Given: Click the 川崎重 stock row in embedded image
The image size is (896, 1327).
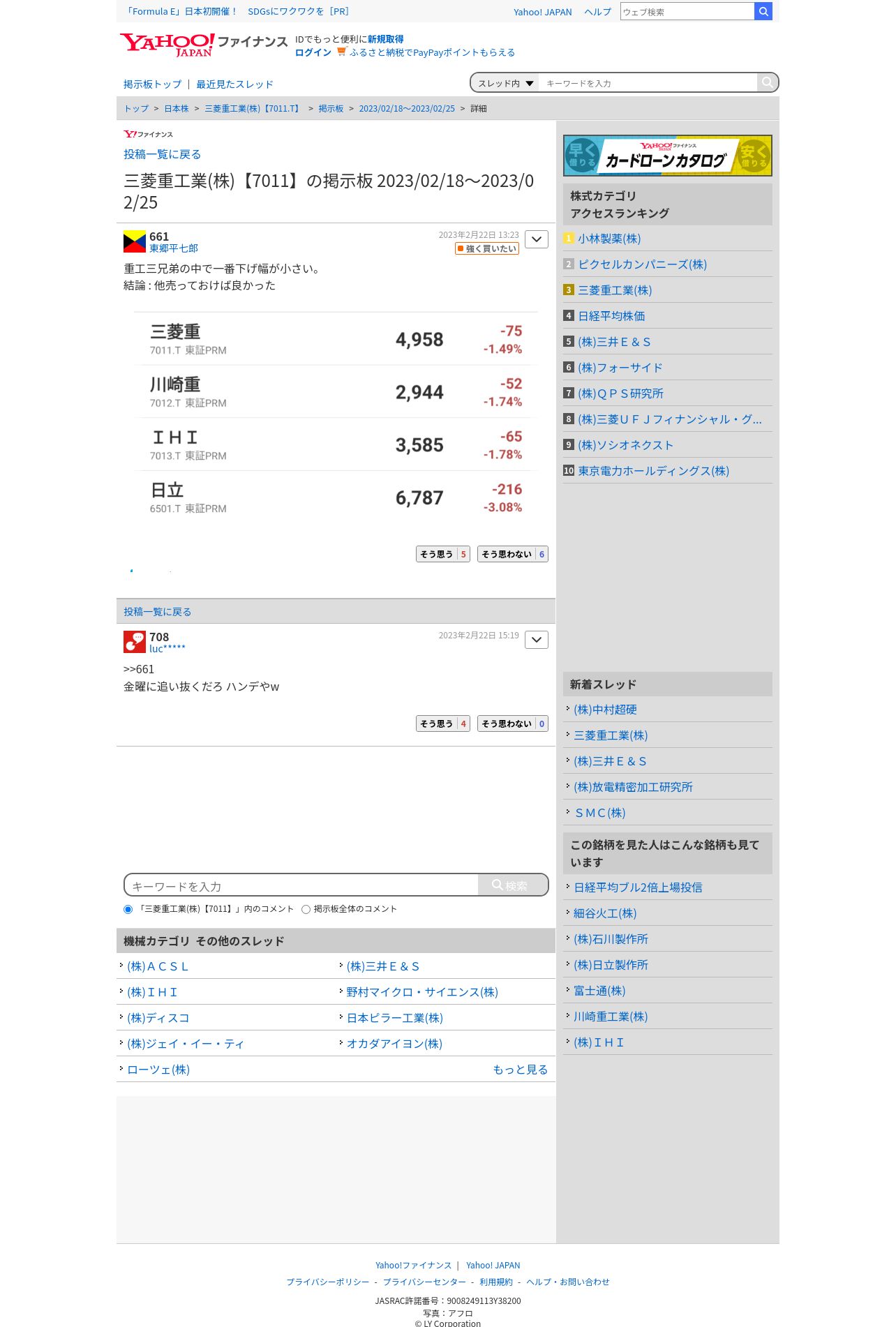Looking at the screenshot, I should (x=336, y=392).
